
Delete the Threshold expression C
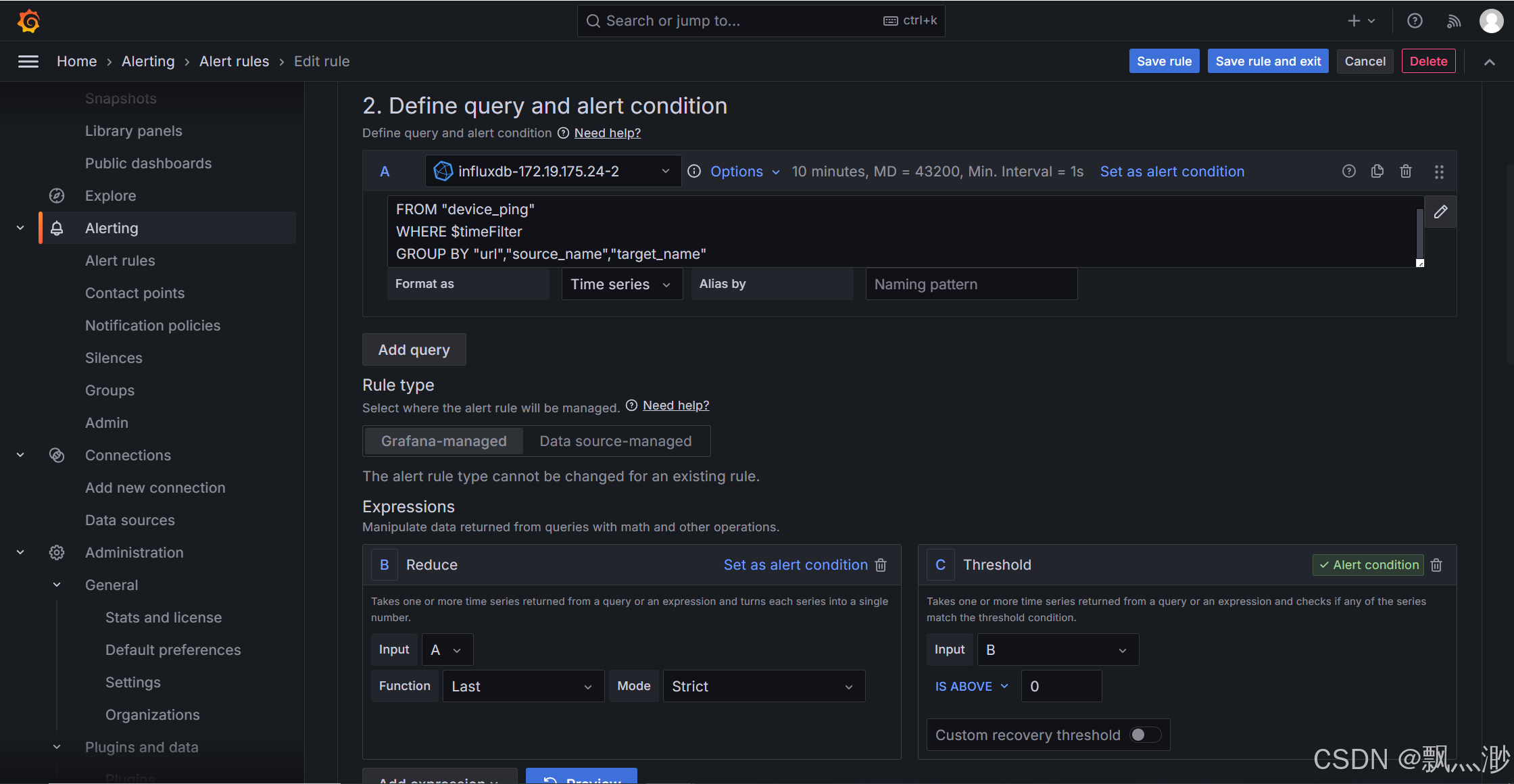click(1437, 565)
